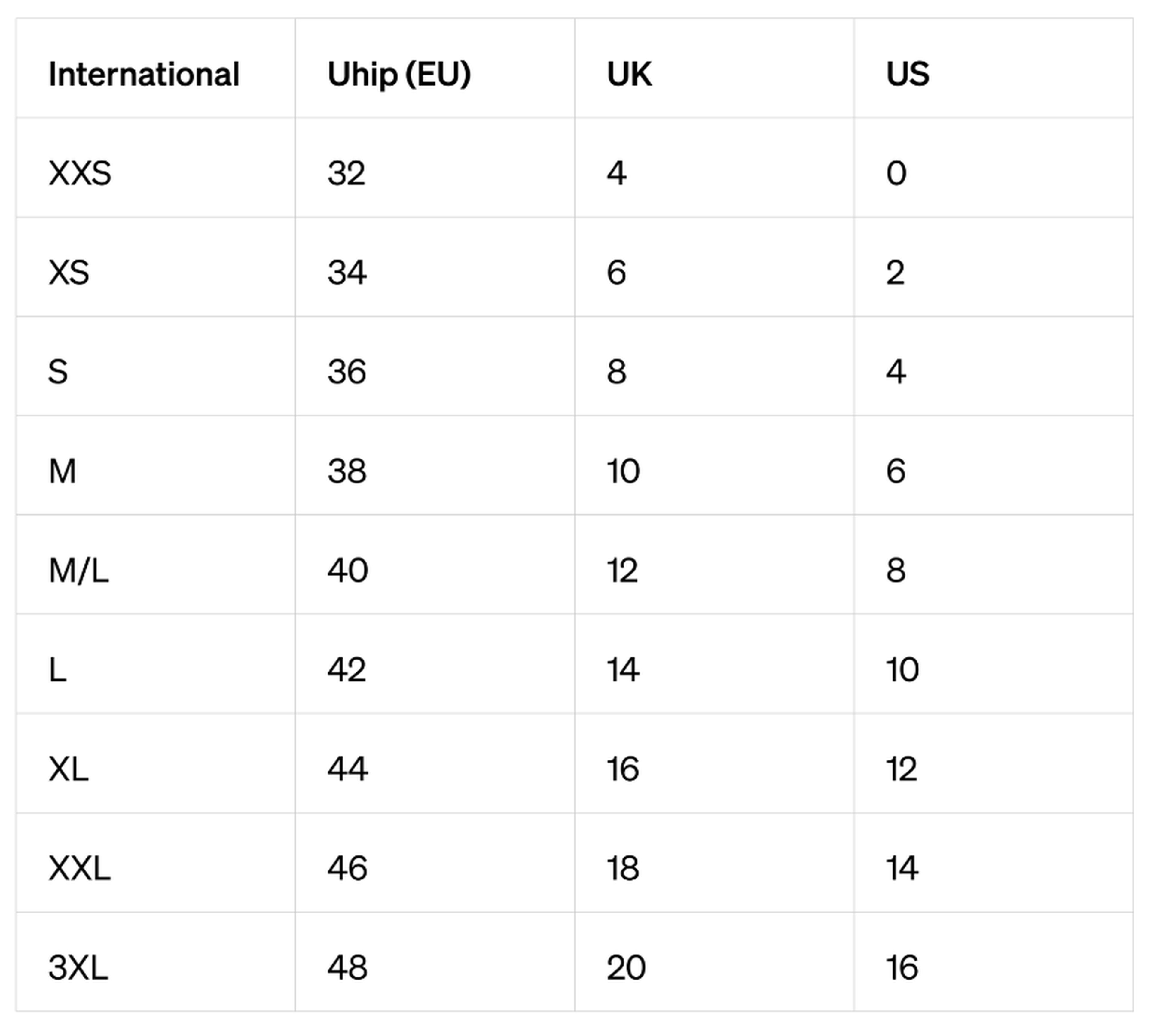Select UK size 8 in S row
Image resolution: width=1154 pixels, height=1036 pixels.
tap(617, 372)
